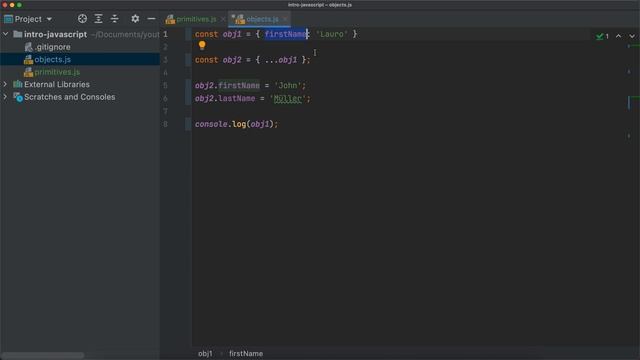Viewport: 640px width, 360px height.
Task: Select intro-javascript root folder
Action: 56,34
